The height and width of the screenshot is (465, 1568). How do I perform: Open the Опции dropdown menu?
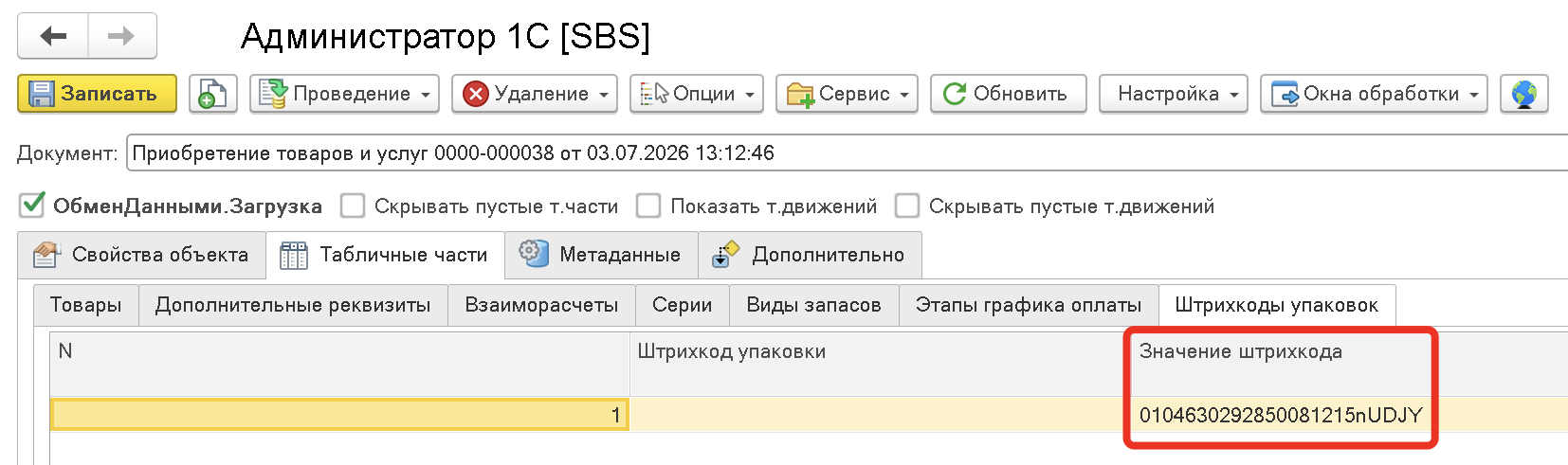(x=696, y=94)
